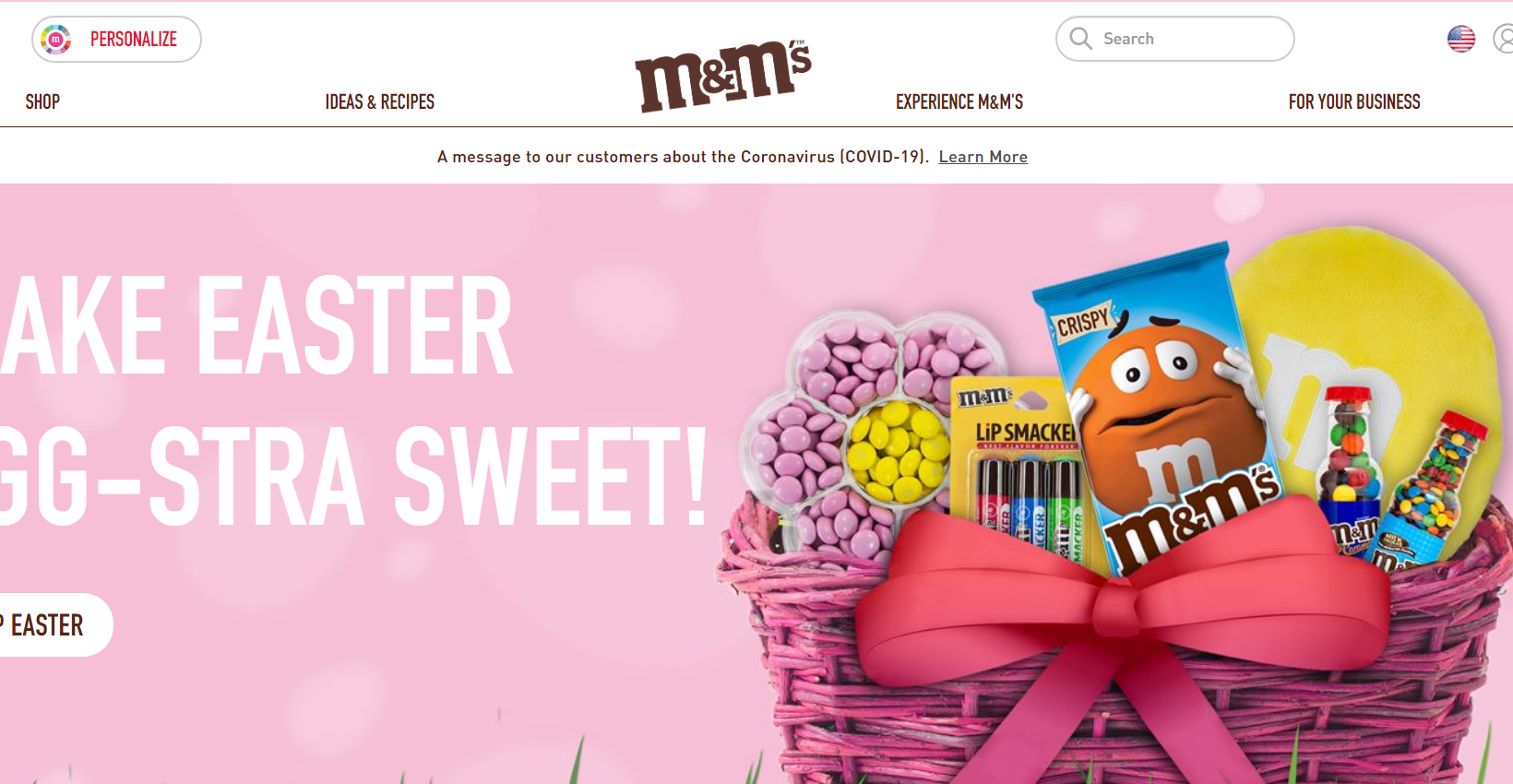Open the Shop menu
The image size is (1513, 784).
click(x=42, y=101)
